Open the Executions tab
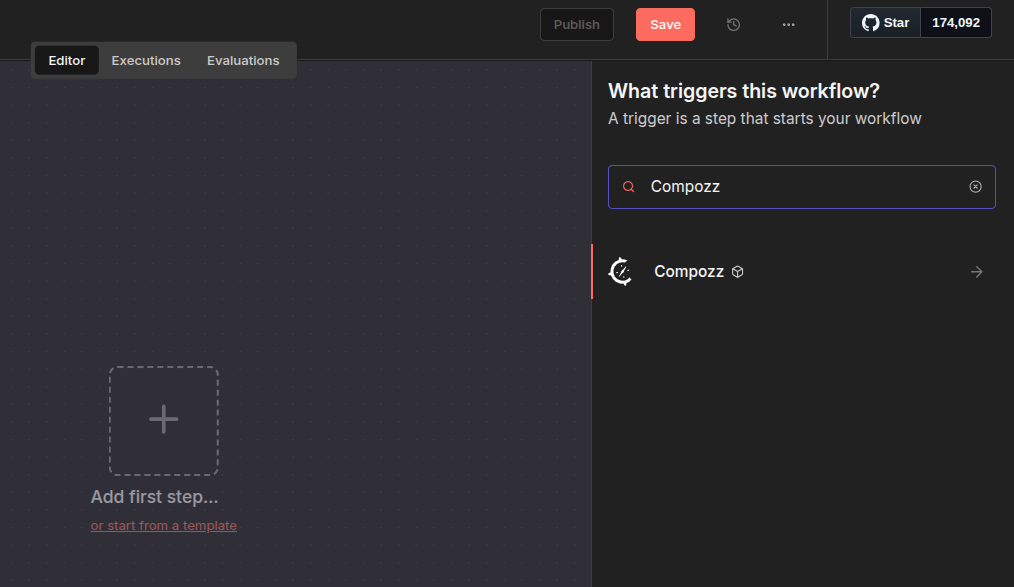 [x=146, y=61]
